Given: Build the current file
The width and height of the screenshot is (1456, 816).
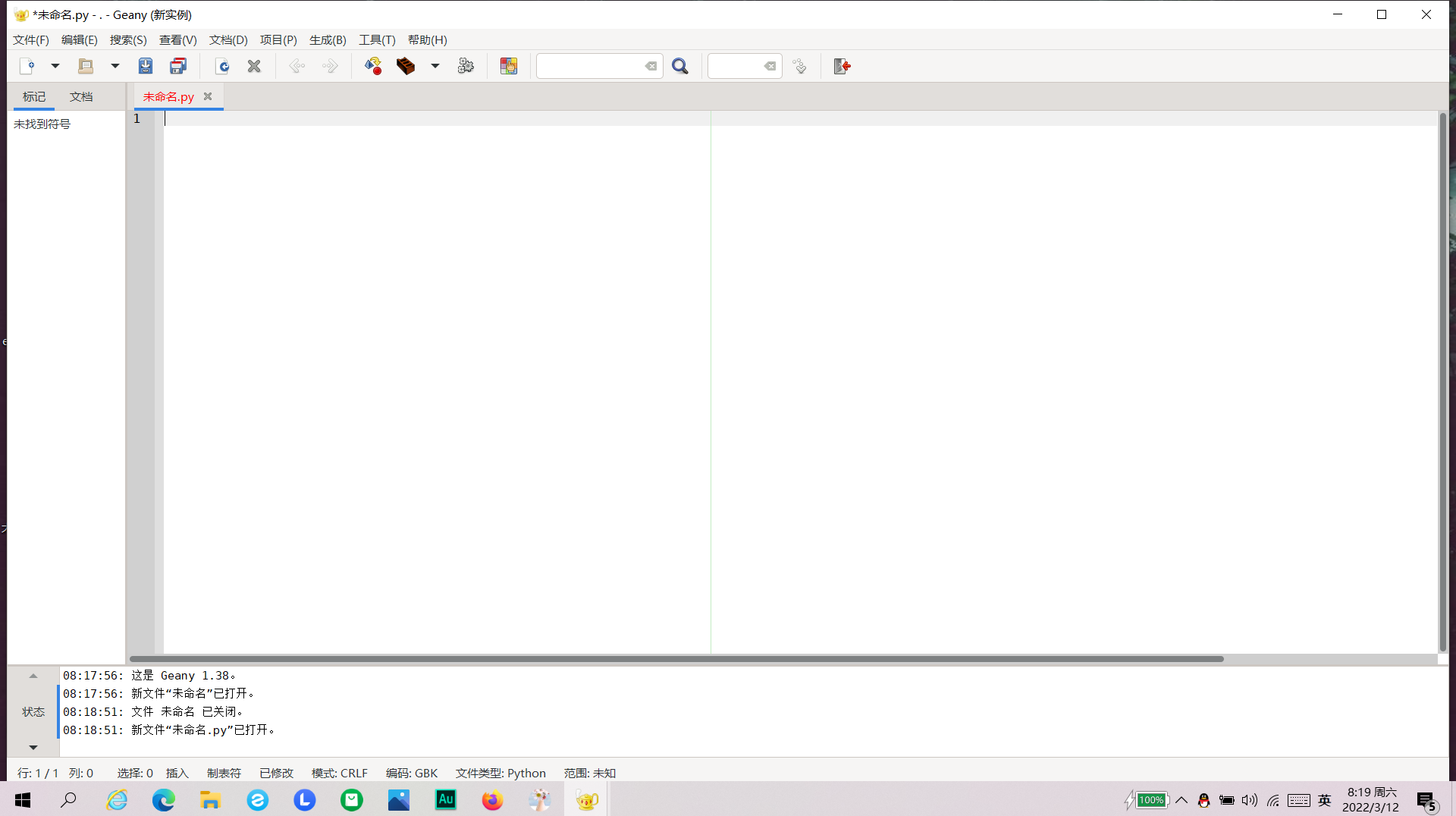Looking at the screenshot, I should (x=406, y=66).
